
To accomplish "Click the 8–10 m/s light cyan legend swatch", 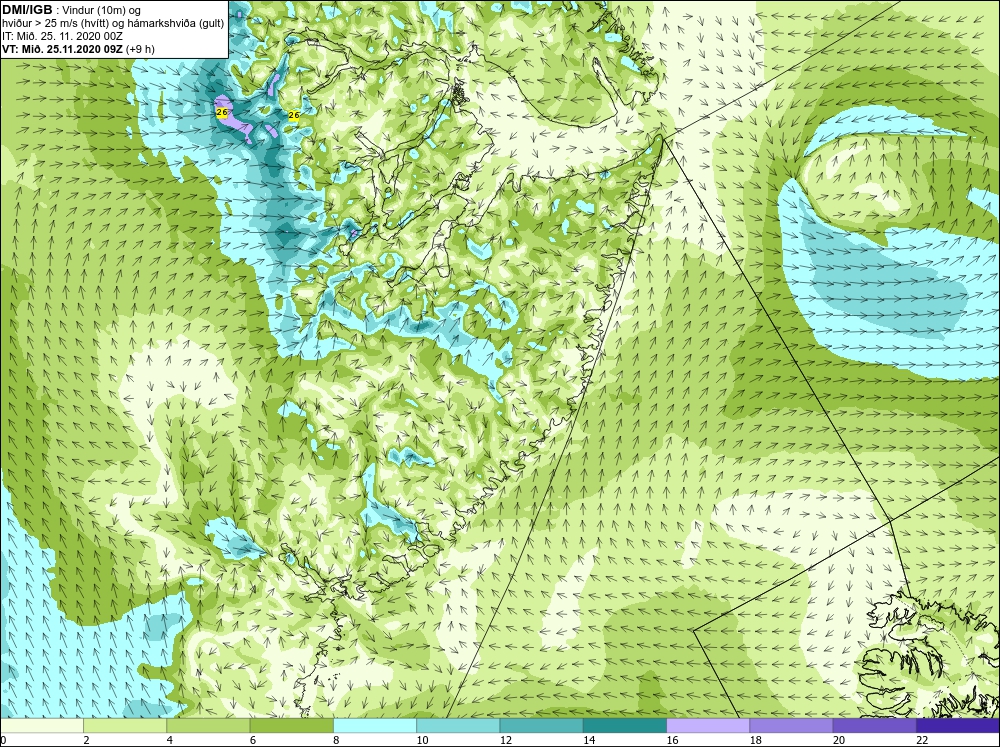I will pyautogui.click(x=375, y=726).
